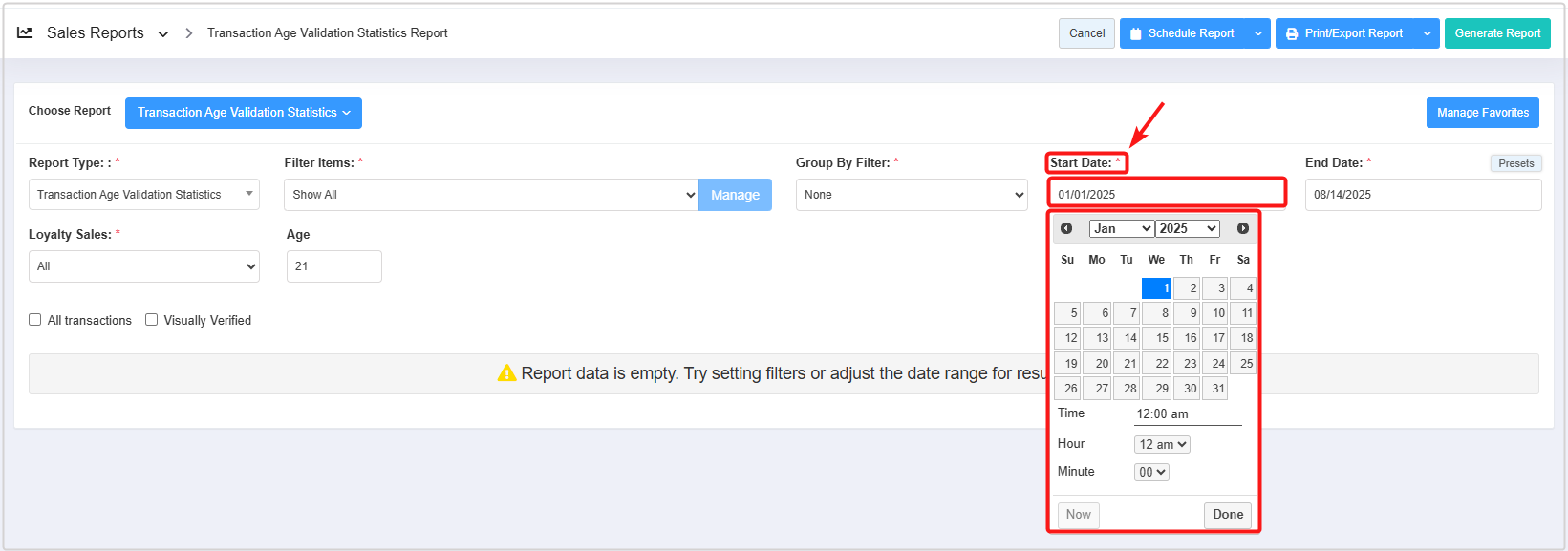The width and height of the screenshot is (1568, 551).
Task: Open the Print/Export Report dropdown arrow
Action: (1427, 33)
